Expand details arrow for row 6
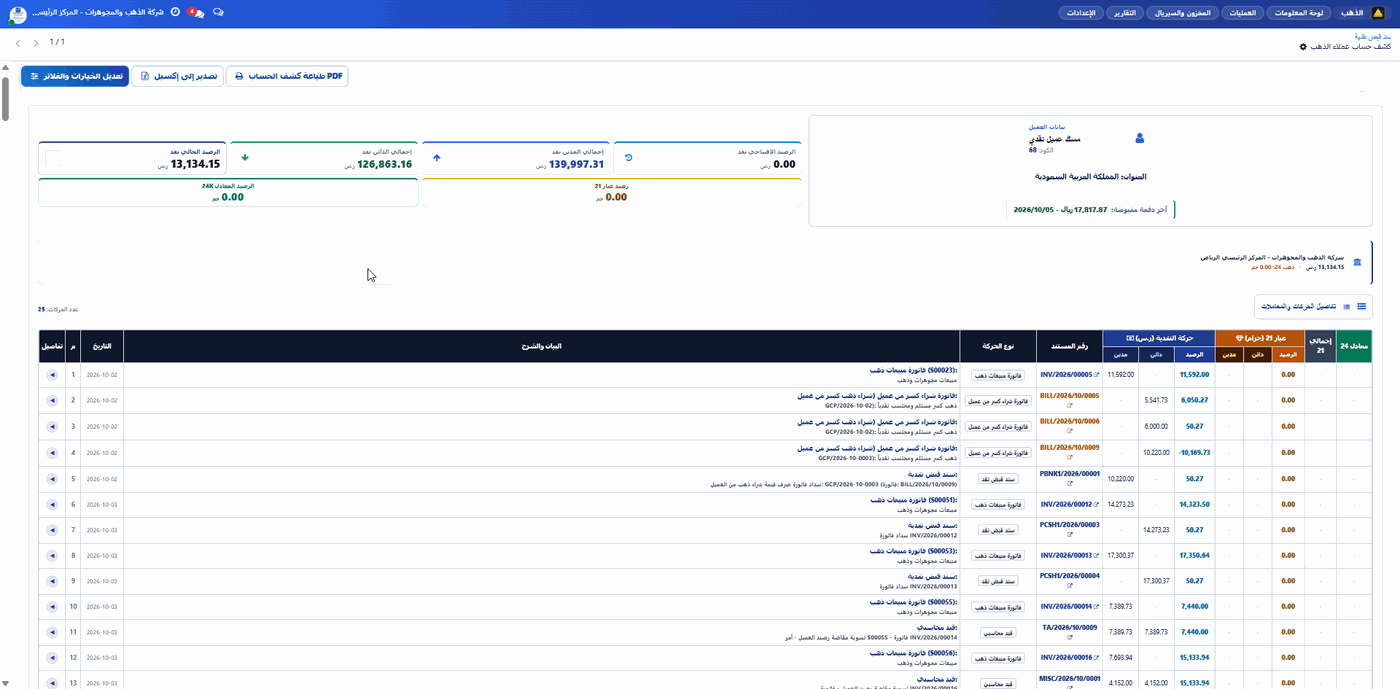1400x689 pixels. (x=52, y=504)
